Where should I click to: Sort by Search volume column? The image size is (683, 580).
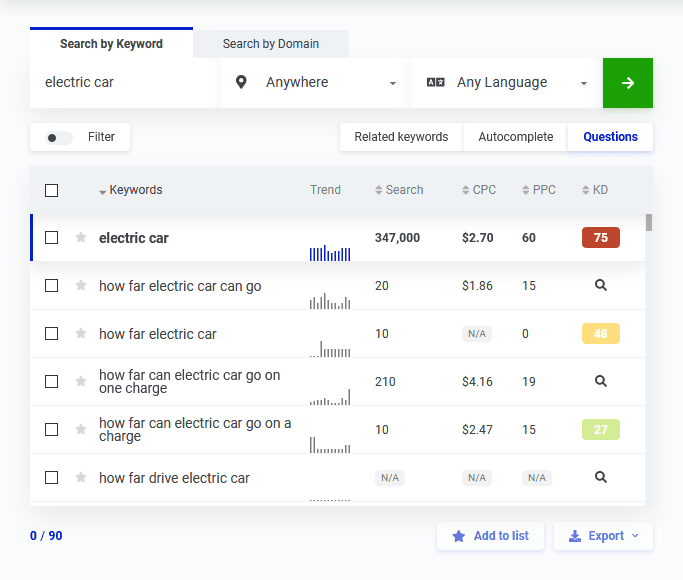click(399, 190)
